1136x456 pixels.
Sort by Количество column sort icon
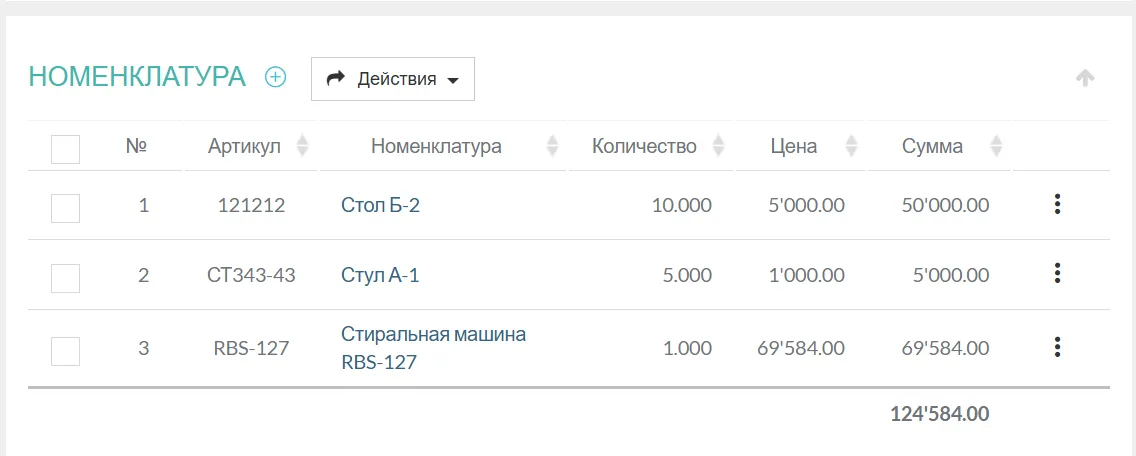point(718,146)
